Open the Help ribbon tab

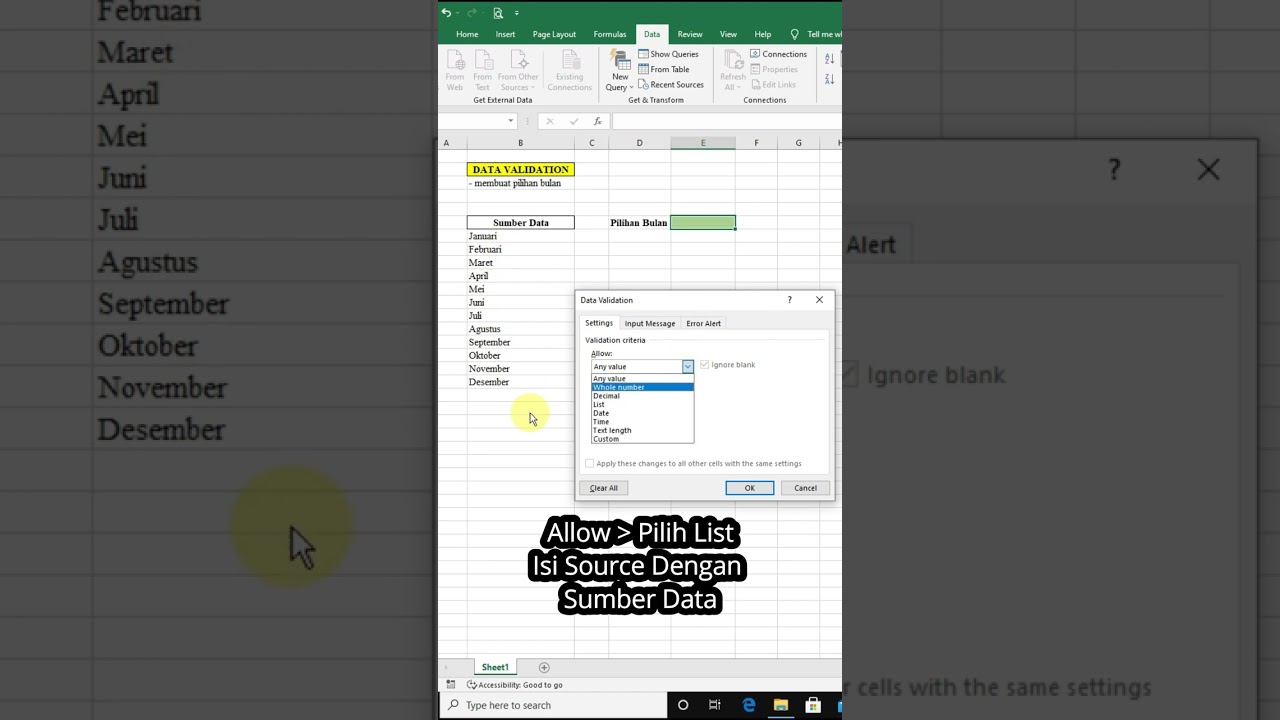(763, 34)
